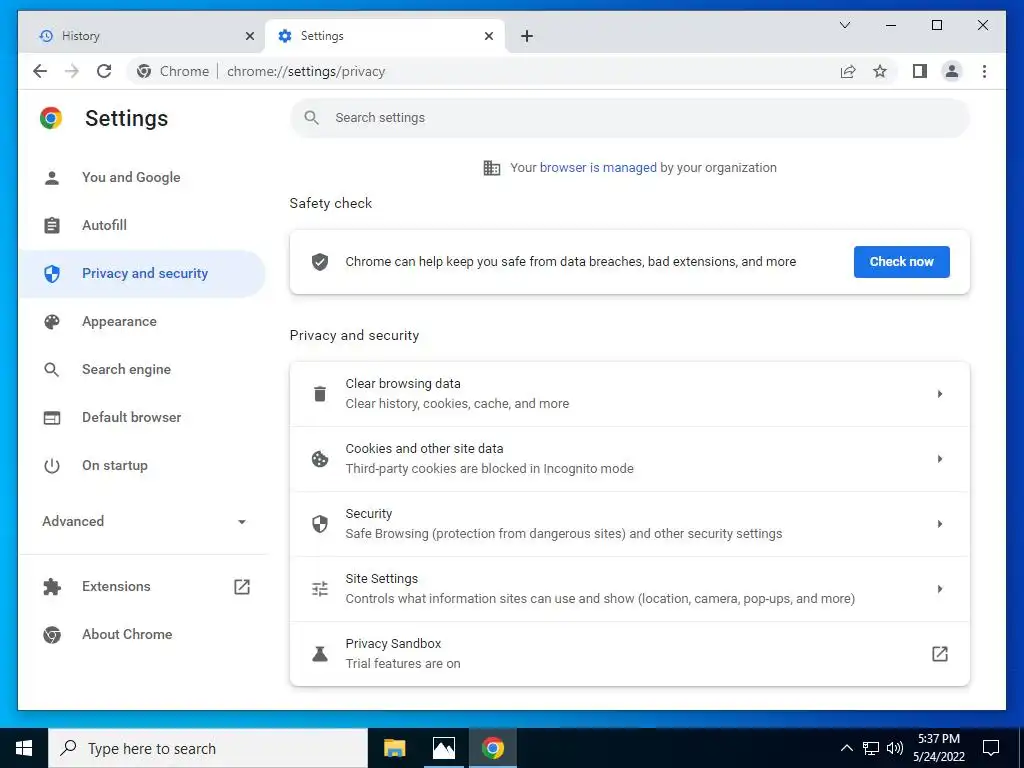Viewport: 1024px width, 768px height.
Task: Close the Settings tab
Action: click(488, 36)
